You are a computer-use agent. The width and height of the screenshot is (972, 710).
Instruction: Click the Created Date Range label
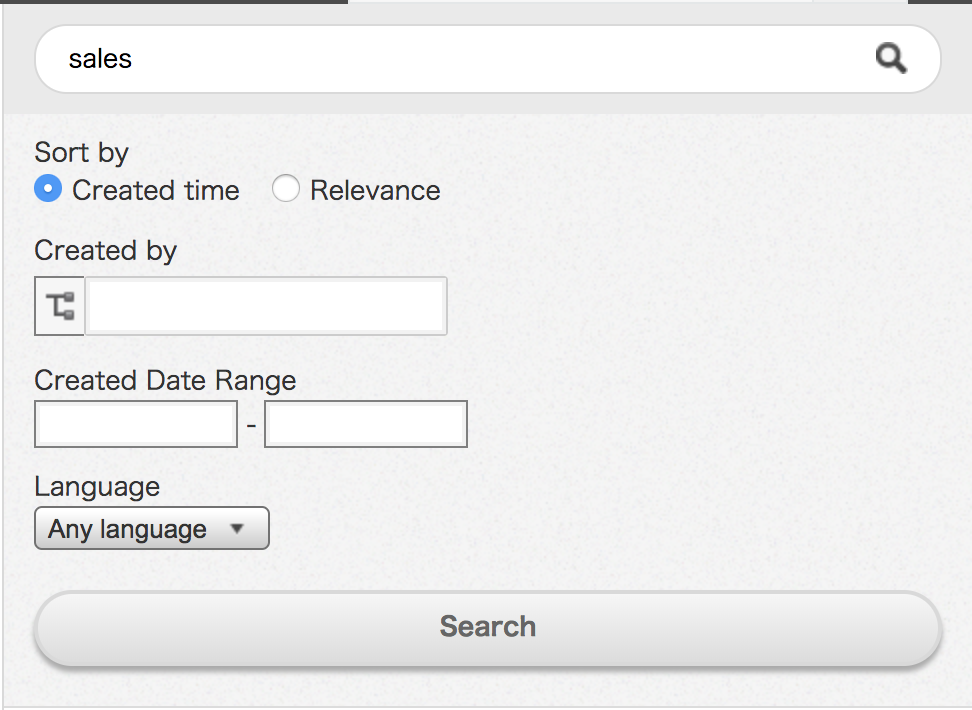tap(165, 380)
